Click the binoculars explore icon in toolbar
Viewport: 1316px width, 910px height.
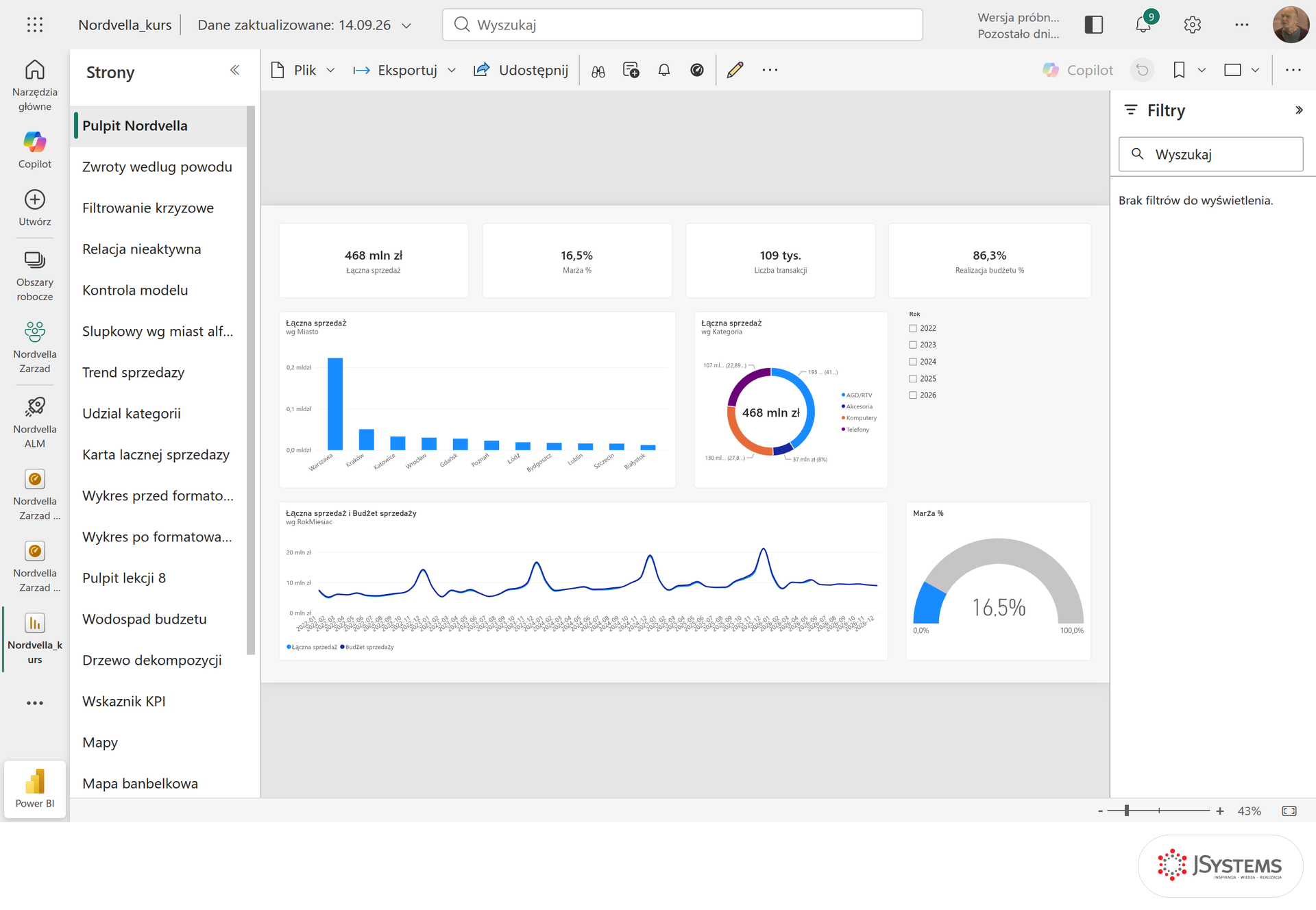(598, 71)
